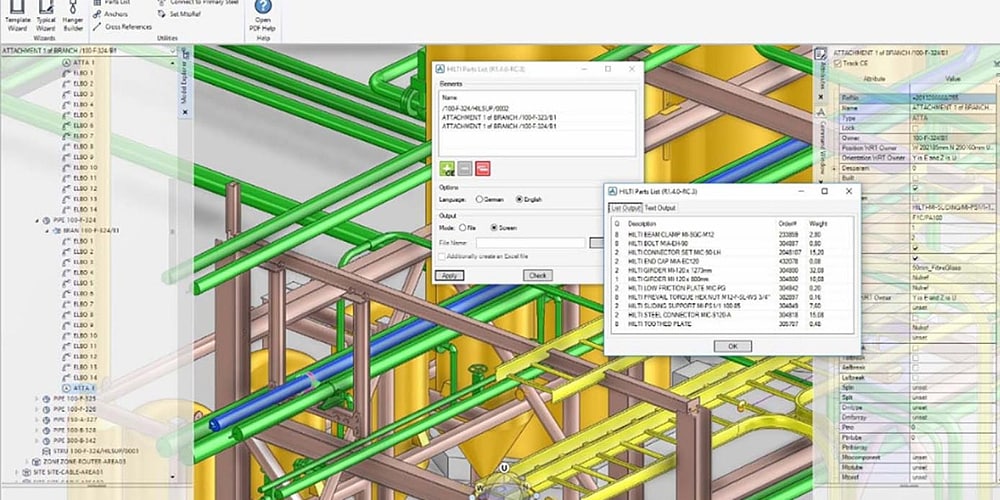Open the Template Wizard
The image size is (1000, 500).
pos(18,16)
